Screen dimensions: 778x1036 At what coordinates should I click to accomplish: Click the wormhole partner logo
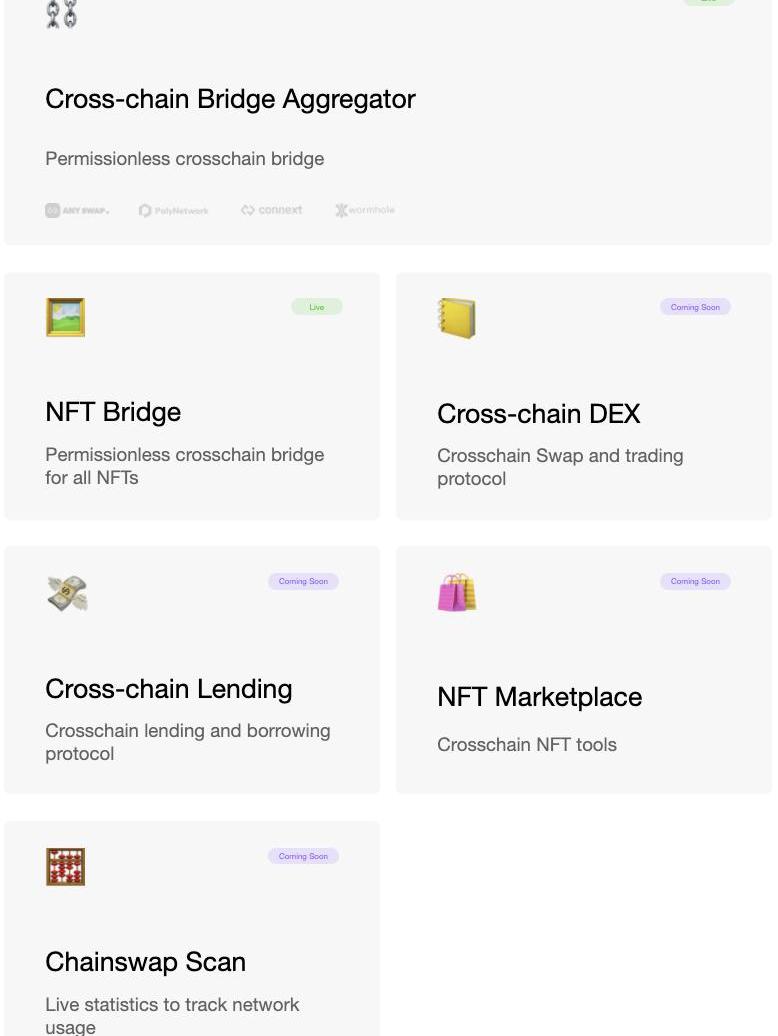click(x=365, y=210)
